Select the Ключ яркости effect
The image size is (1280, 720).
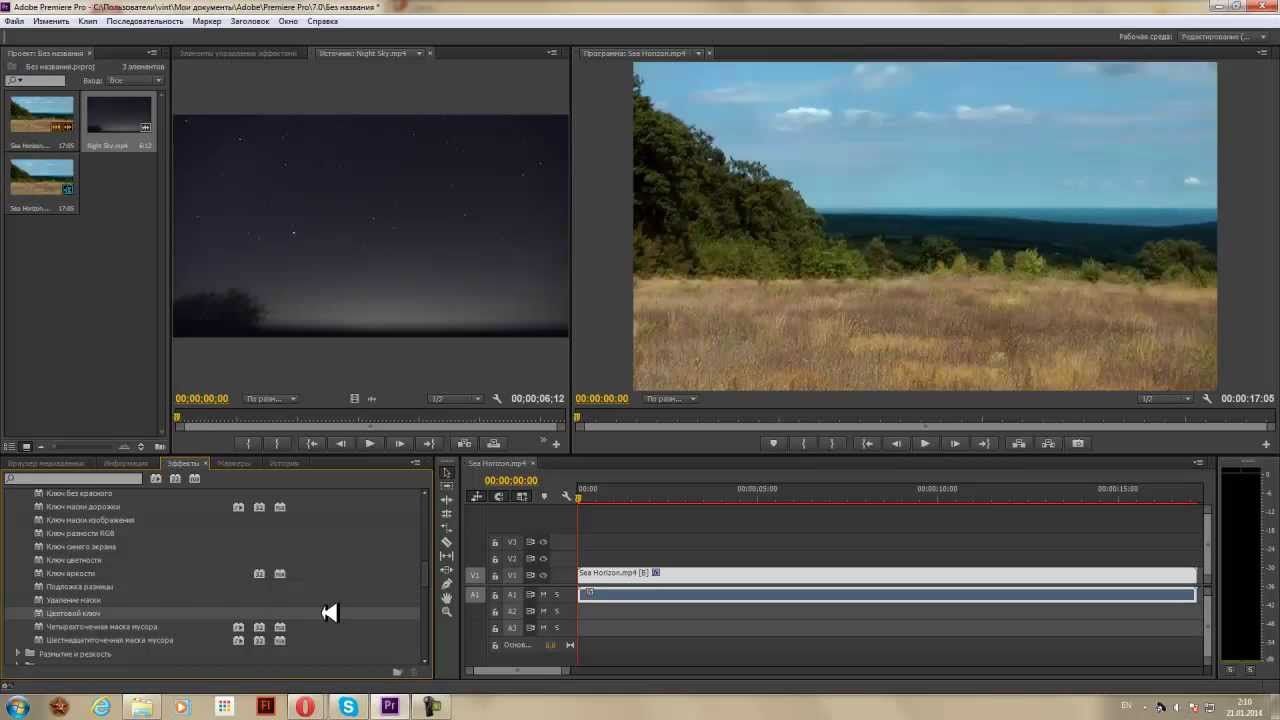tap(70, 574)
